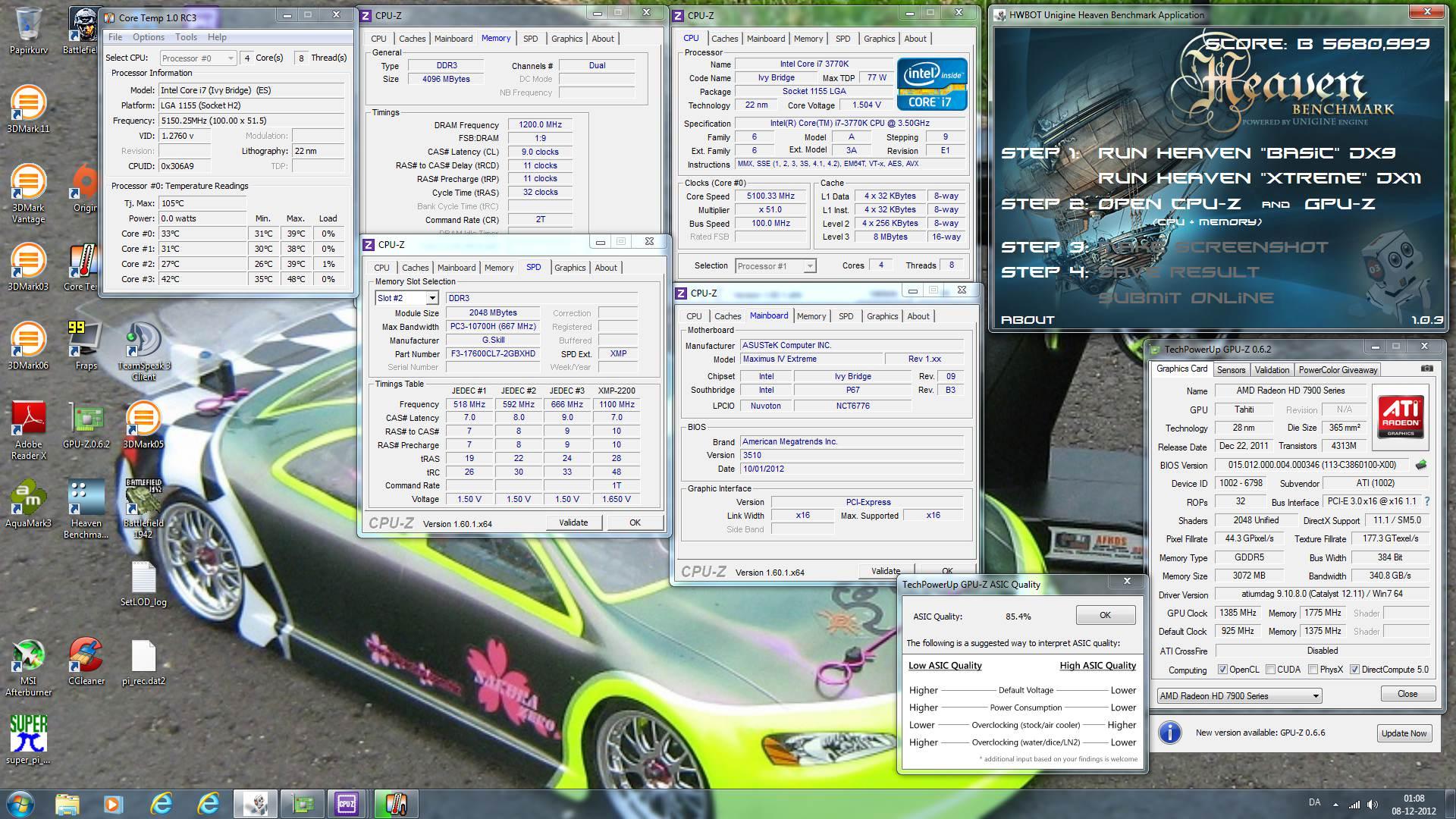Open the Core Temp Help menu
Screen dimensions: 1456x819
pyautogui.click(x=217, y=37)
